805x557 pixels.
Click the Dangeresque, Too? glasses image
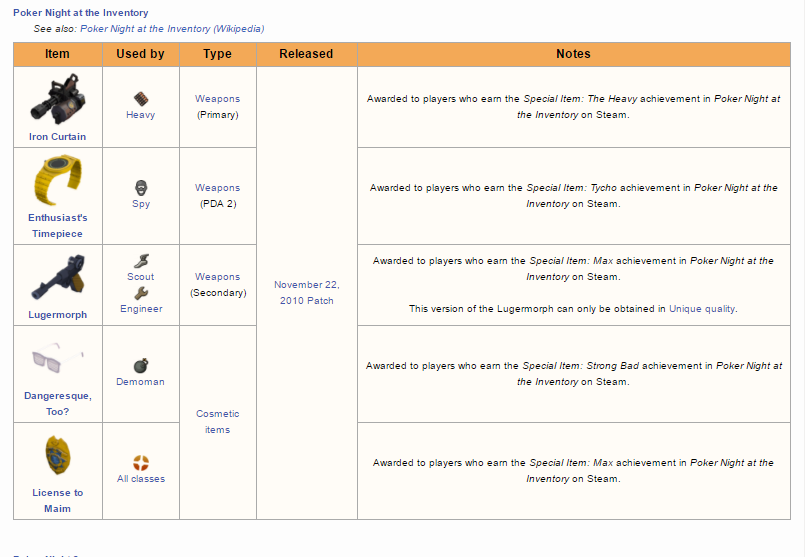coord(58,358)
